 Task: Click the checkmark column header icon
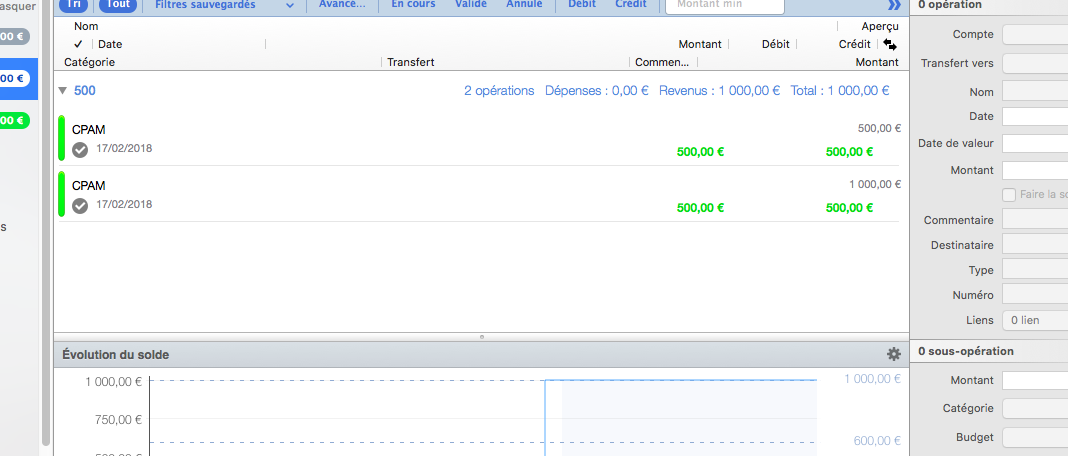(78, 44)
